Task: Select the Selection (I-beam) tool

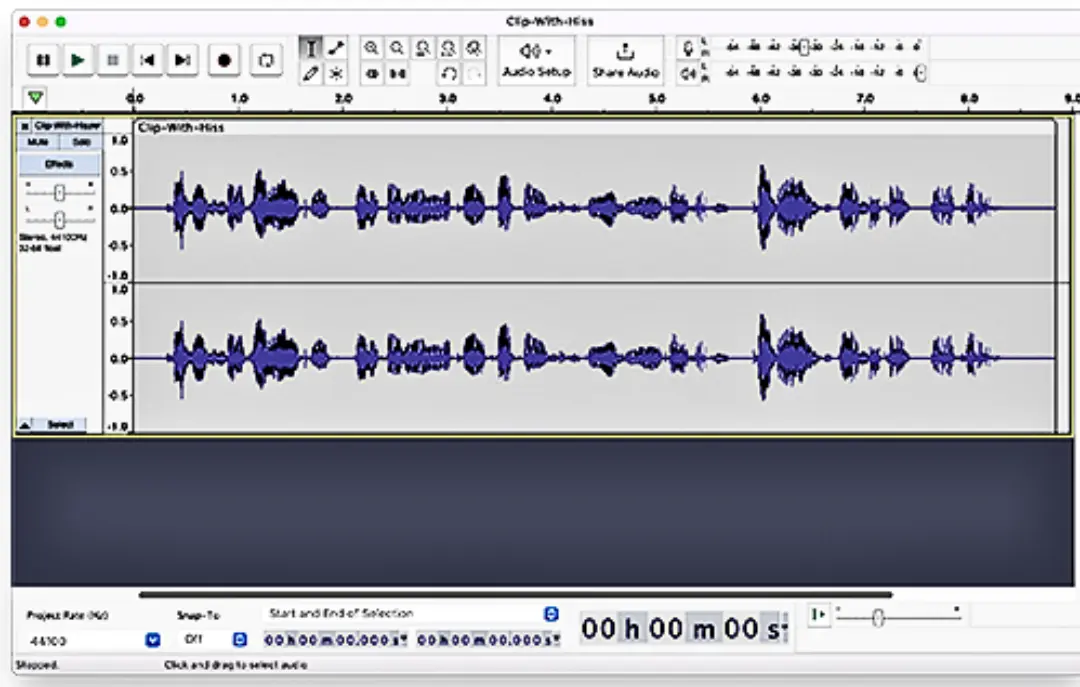Action: 311,48
